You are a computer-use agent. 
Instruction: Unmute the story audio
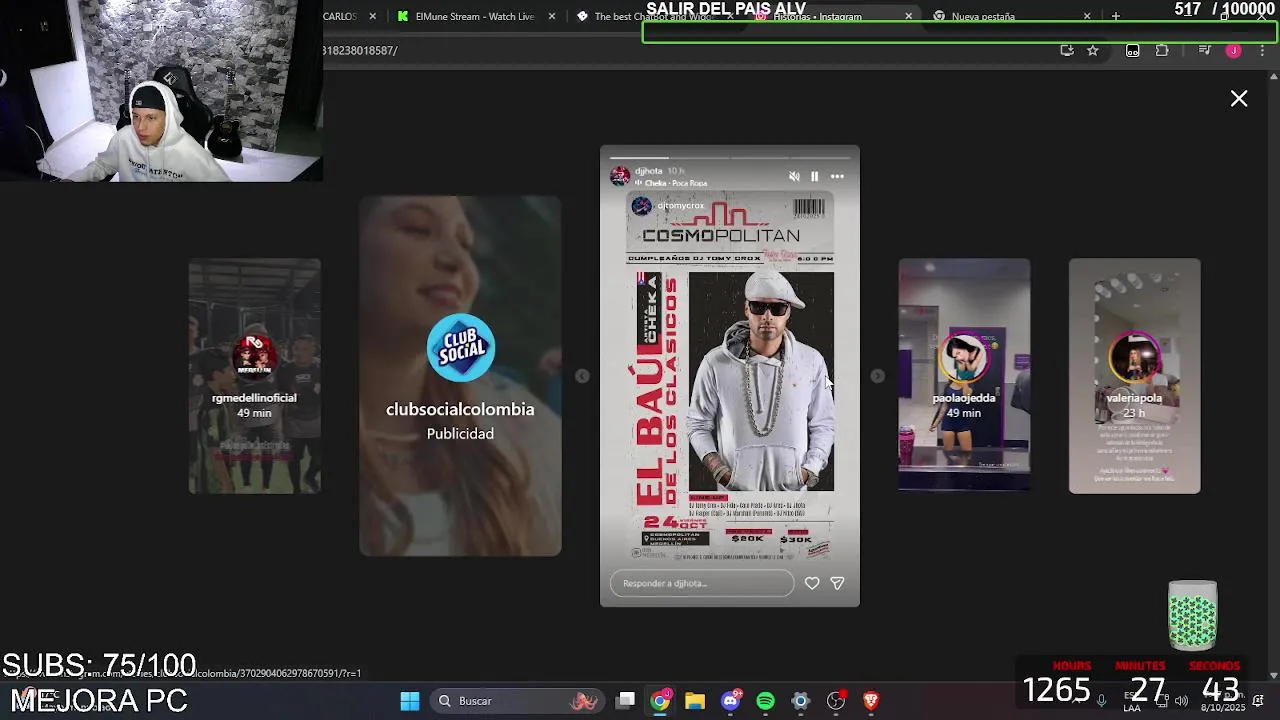794,176
